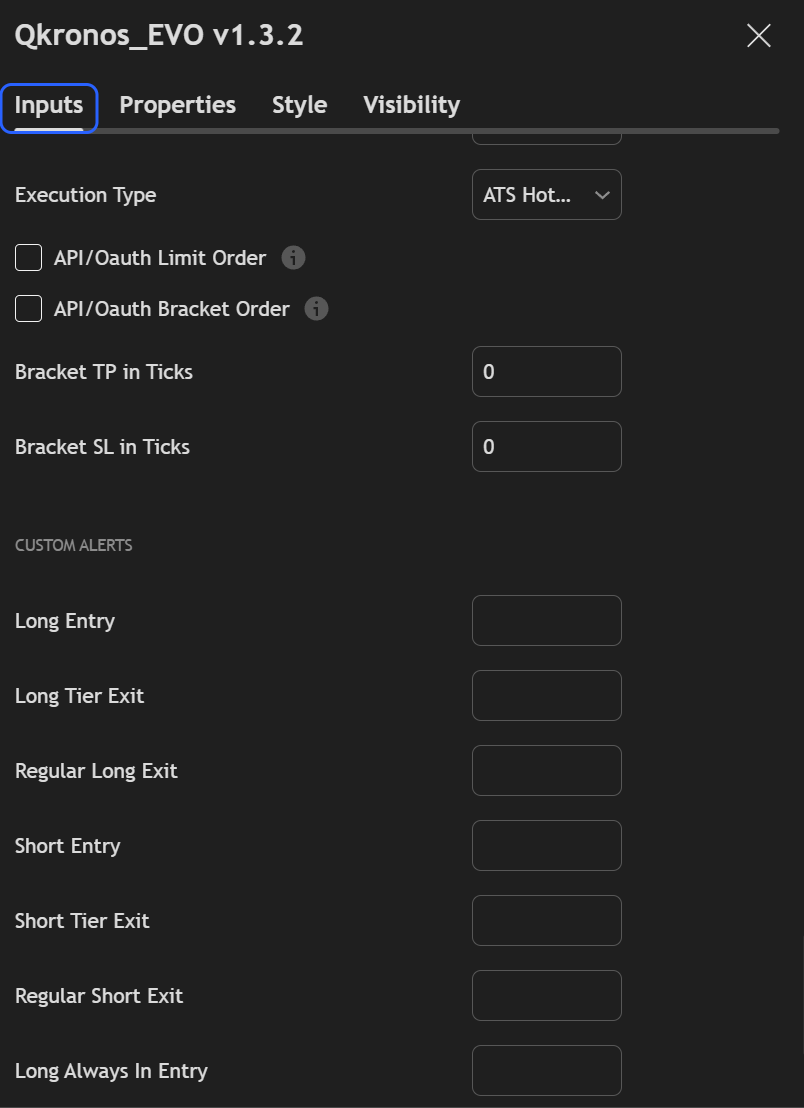The image size is (804, 1108).
Task: Focus the Bracket SL in Ticks field
Action: (x=546, y=447)
